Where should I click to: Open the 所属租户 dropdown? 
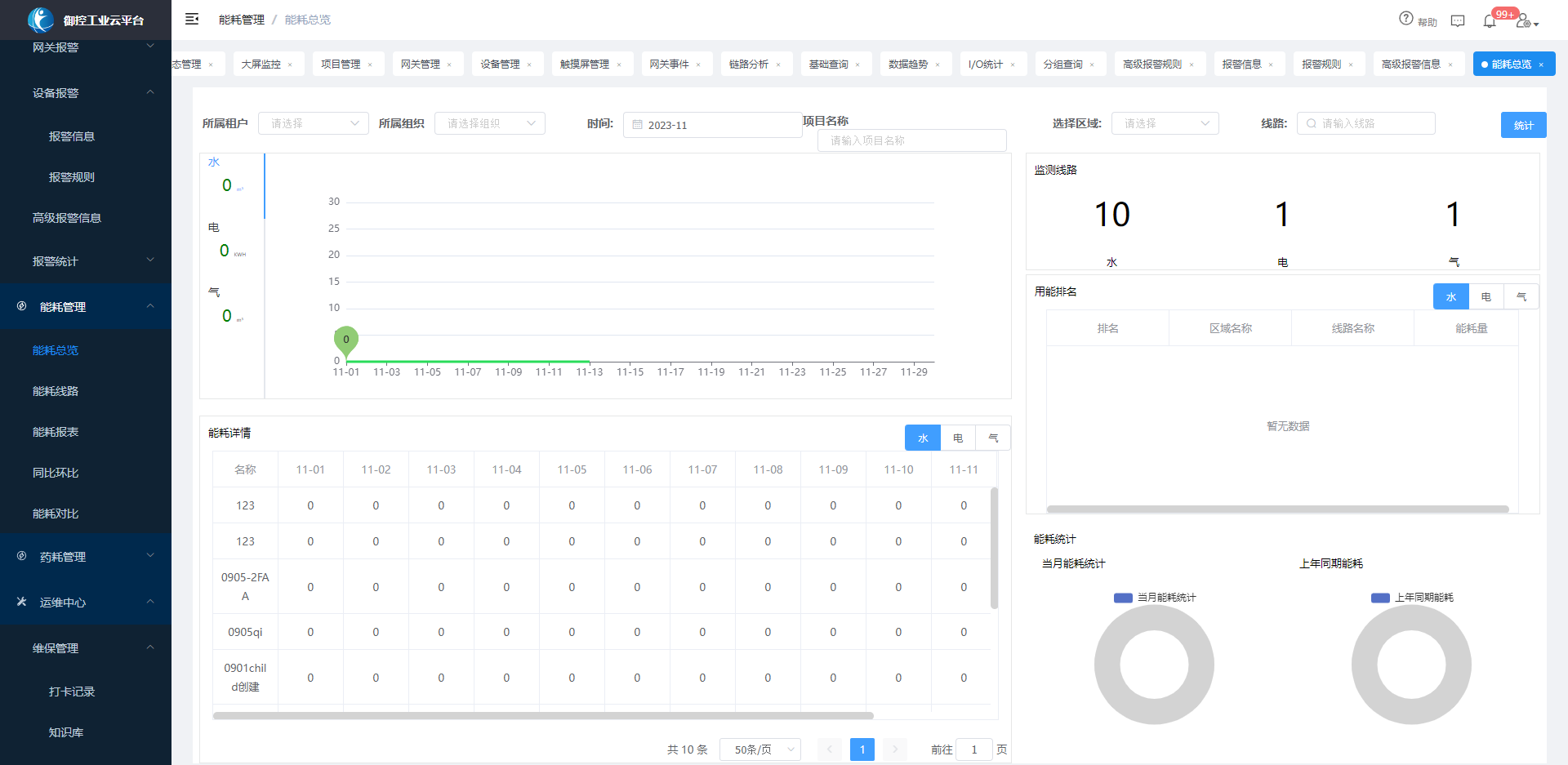coord(314,123)
